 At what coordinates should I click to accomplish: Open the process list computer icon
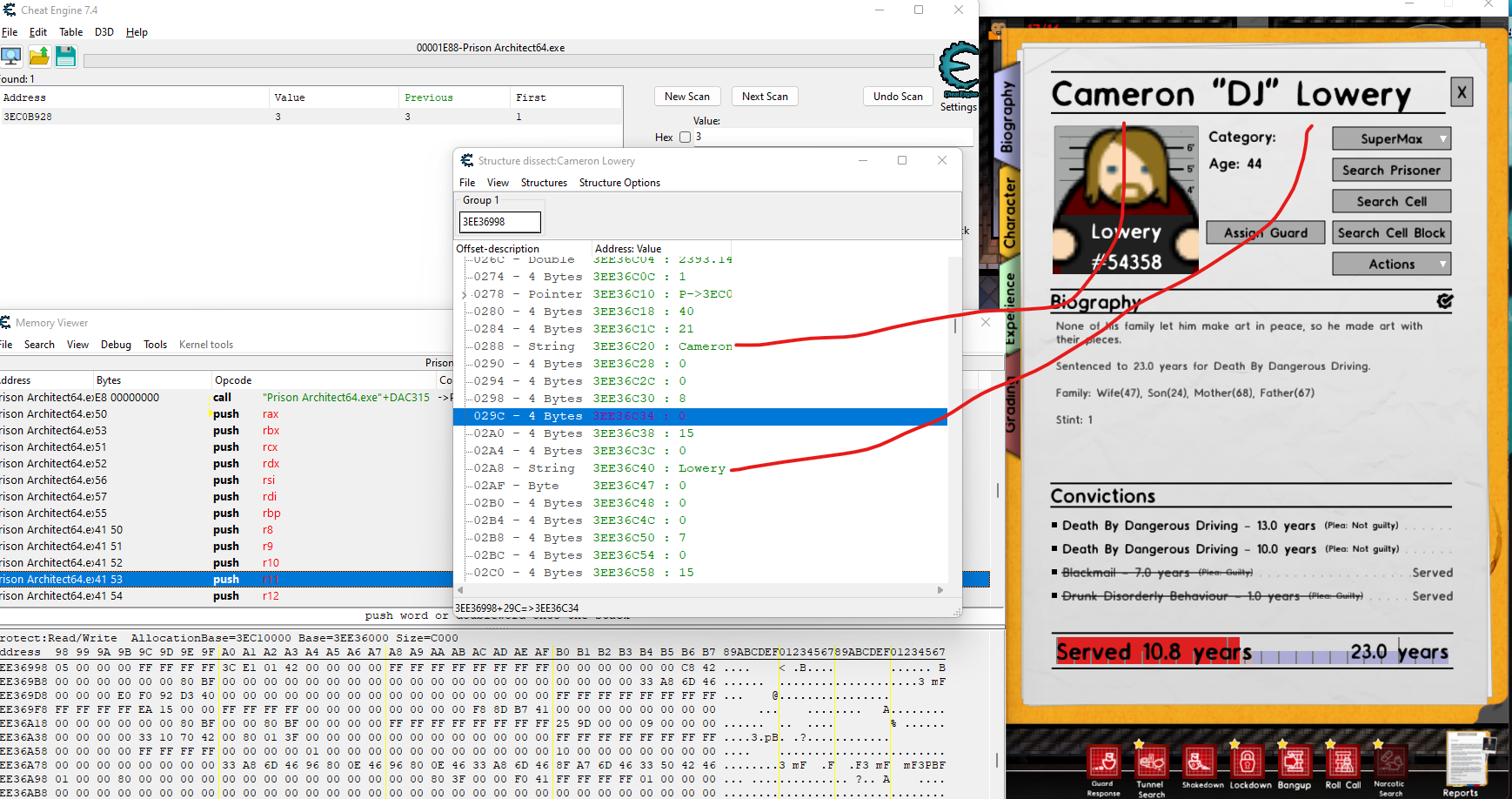(11, 57)
